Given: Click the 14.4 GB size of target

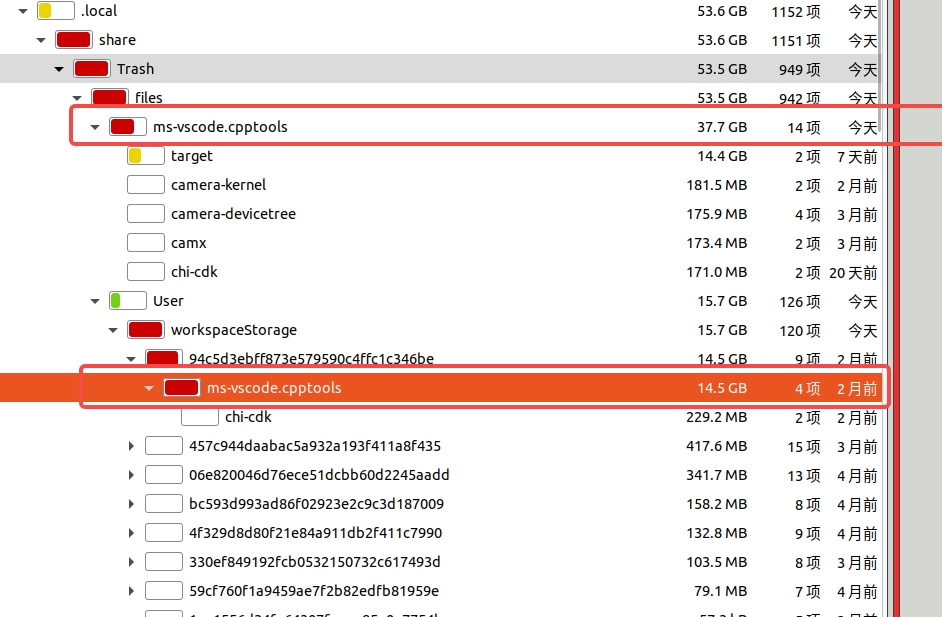Looking at the screenshot, I should tap(722, 156).
